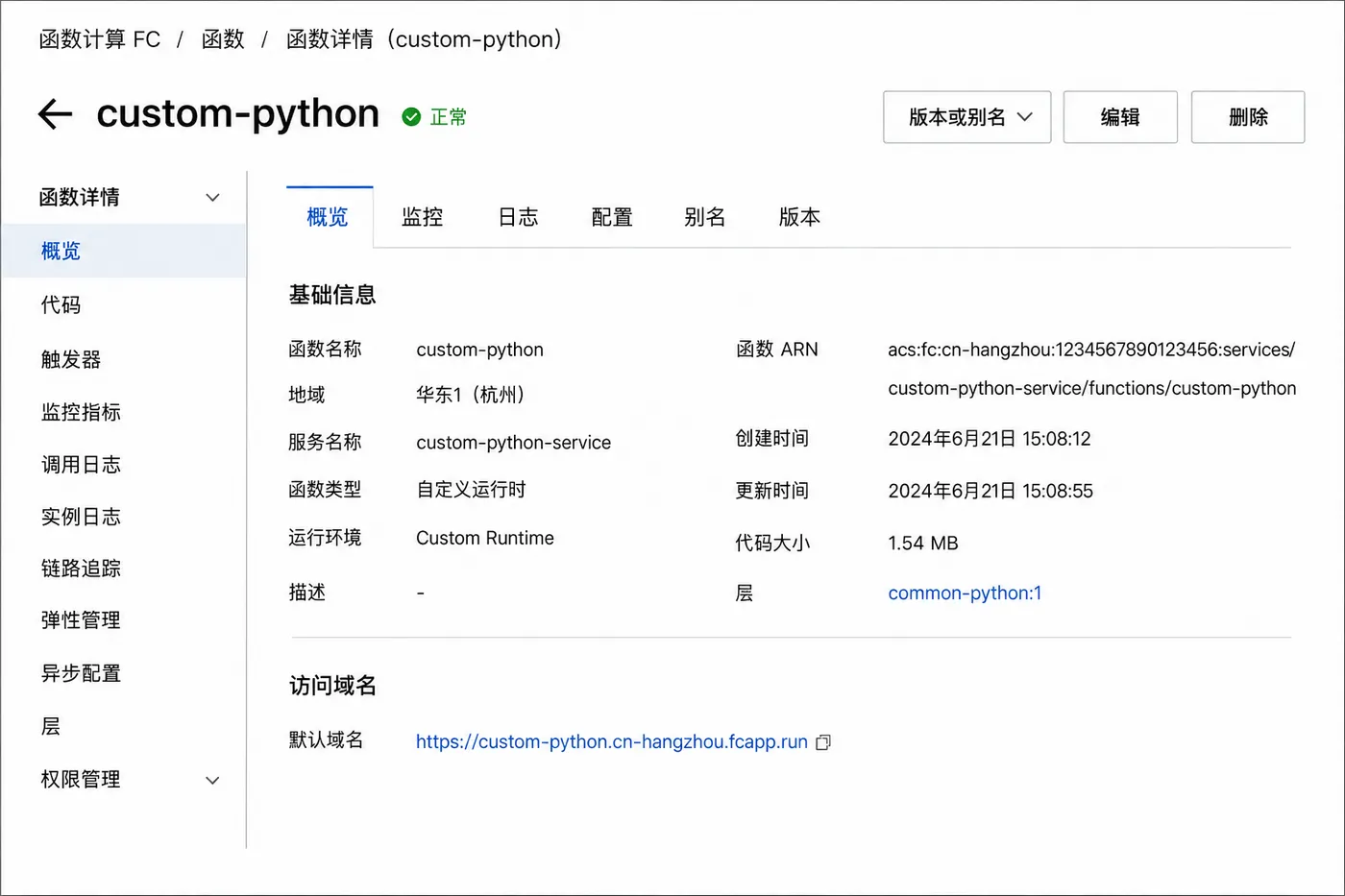Expand the 权限管理 sidebar section
The width and height of the screenshot is (1345, 896).
pyautogui.click(x=213, y=780)
